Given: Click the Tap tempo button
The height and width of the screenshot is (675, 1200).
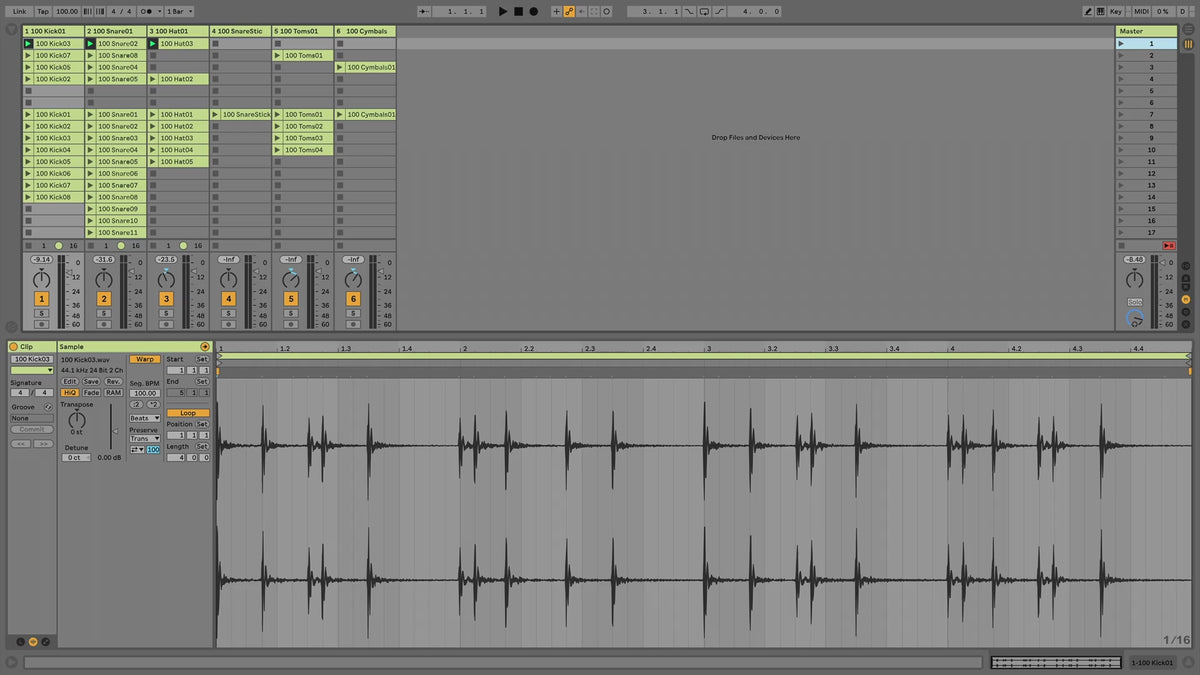Looking at the screenshot, I should click(43, 11).
